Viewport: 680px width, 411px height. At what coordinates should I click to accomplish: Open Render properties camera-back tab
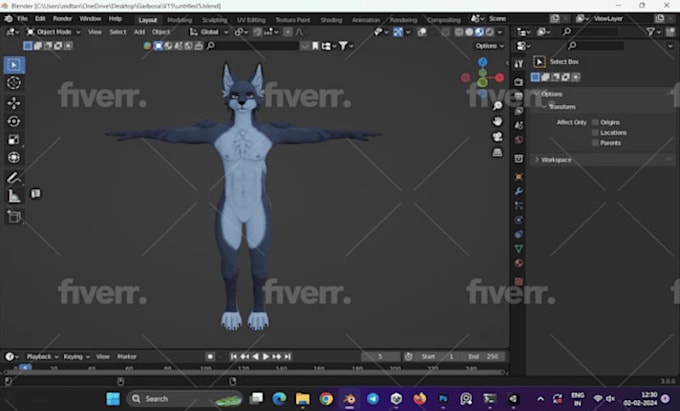pos(518,82)
